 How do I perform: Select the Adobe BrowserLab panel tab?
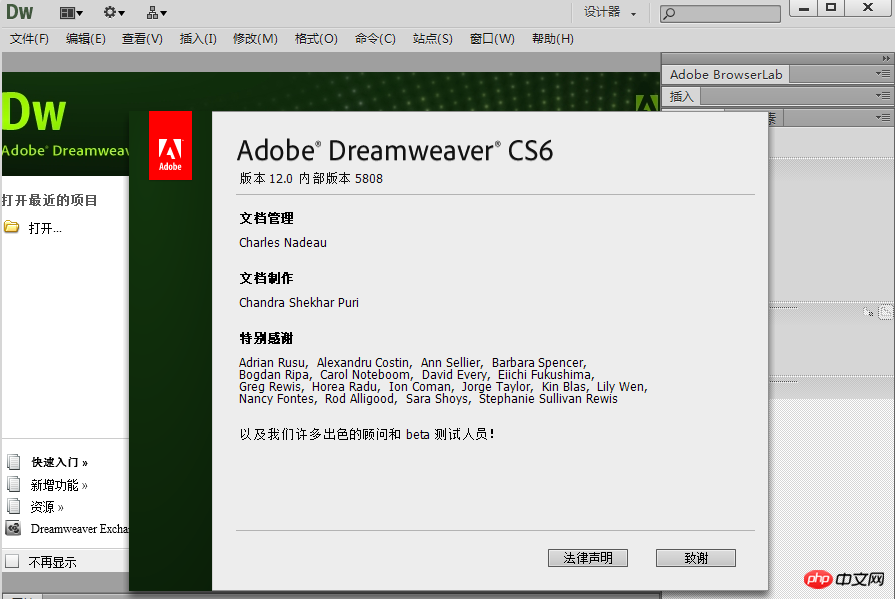[x=725, y=74]
